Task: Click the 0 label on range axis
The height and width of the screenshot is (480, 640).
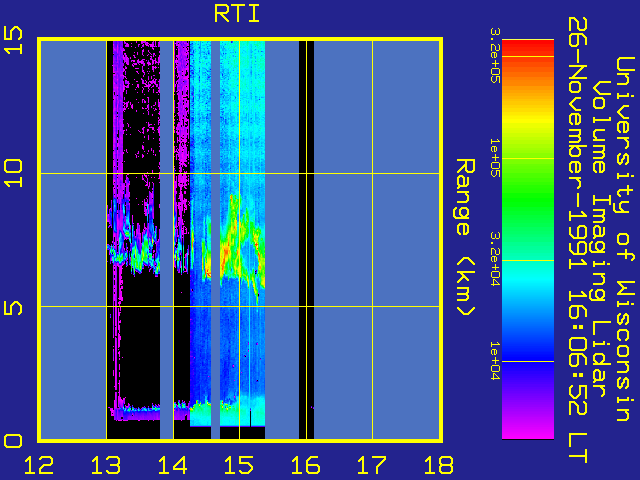Action: tap(13, 441)
